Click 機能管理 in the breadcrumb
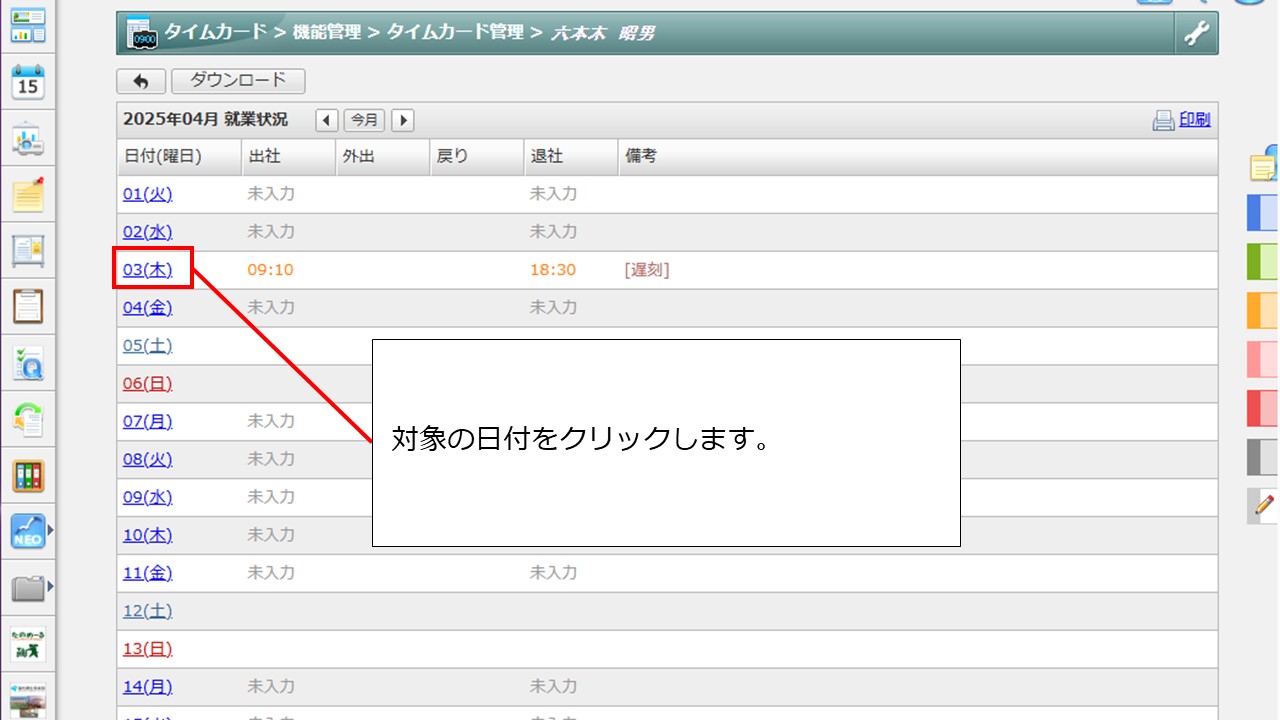Image resolution: width=1280 pixels, height=720 pixels. (x=326, y=33)
